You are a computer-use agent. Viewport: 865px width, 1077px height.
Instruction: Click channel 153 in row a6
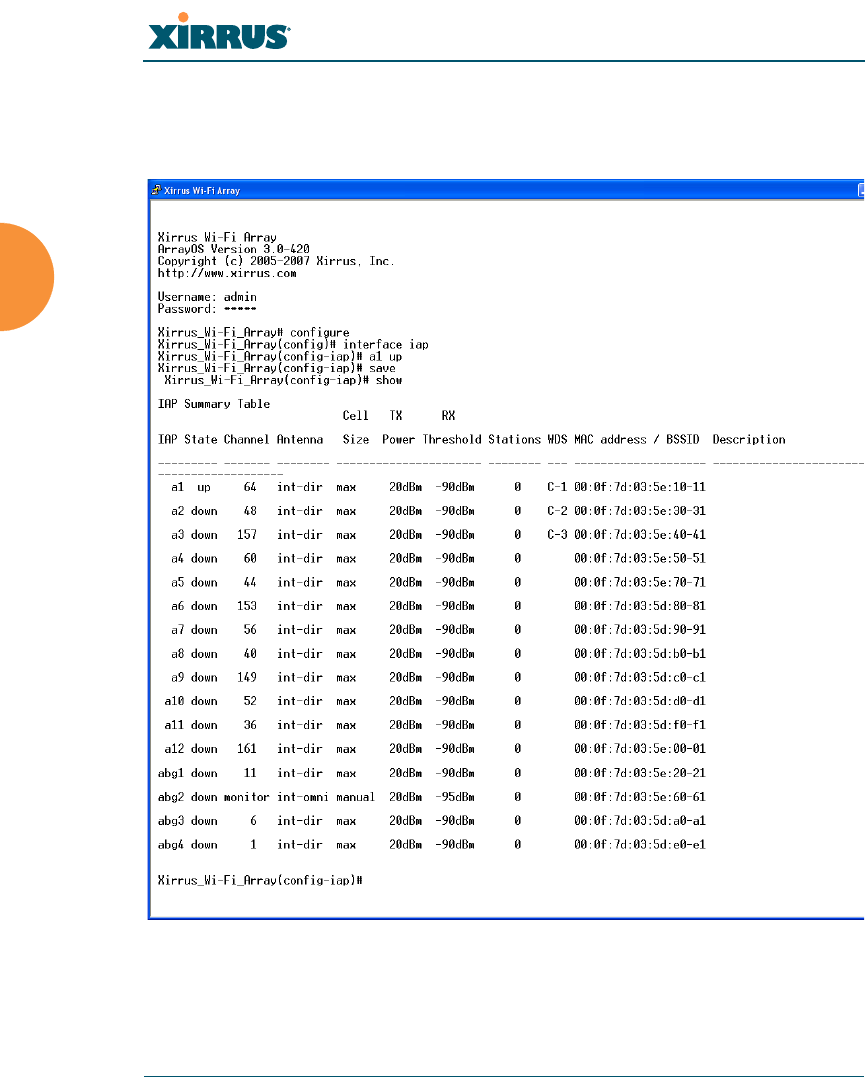[x=247, y=606]
